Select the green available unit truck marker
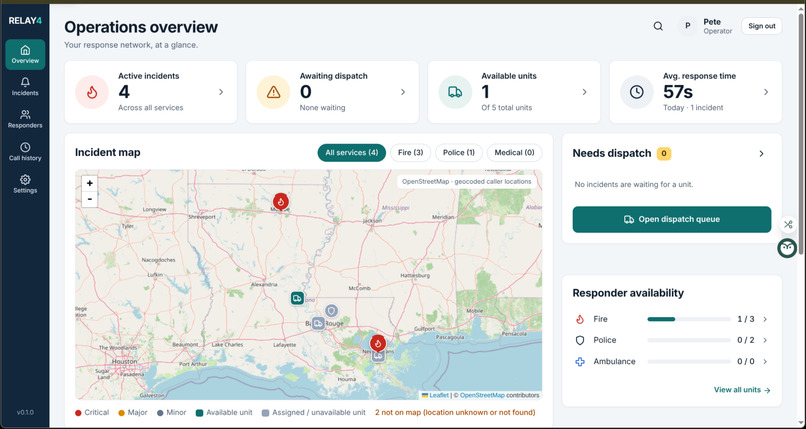The width and height of the screenshot is (806, 429). pos(297,298)
